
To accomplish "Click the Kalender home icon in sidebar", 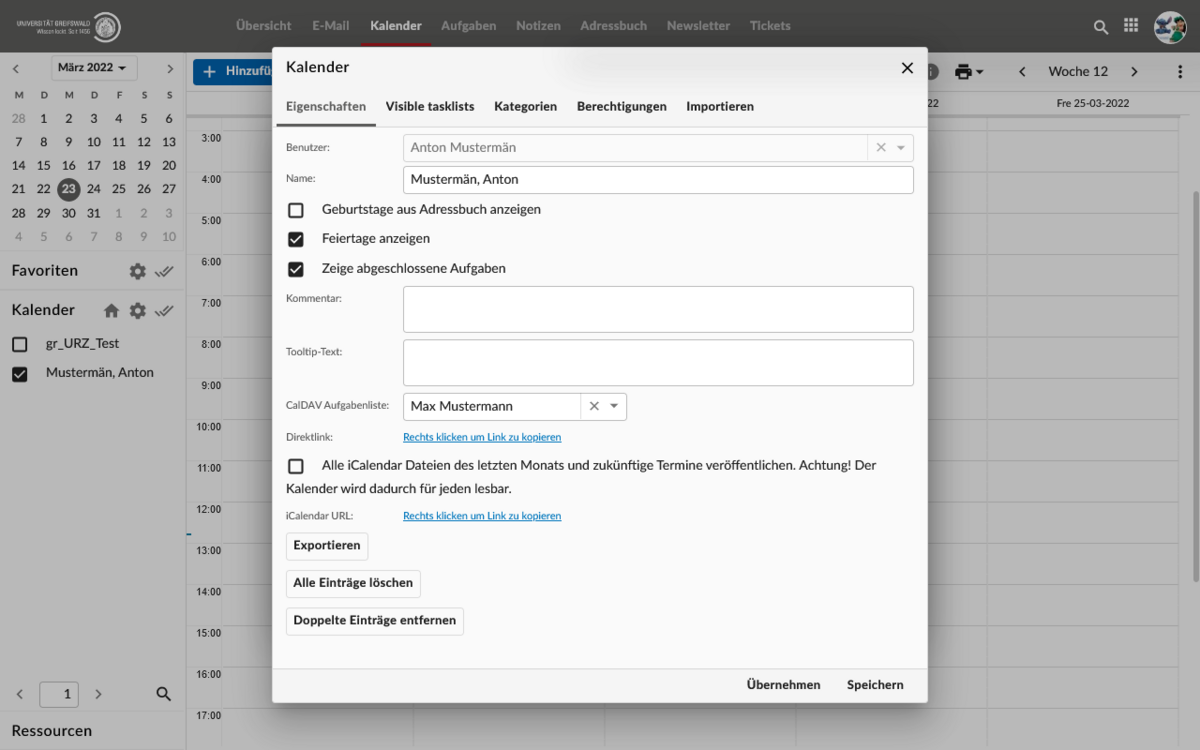I will pos(112,310).
